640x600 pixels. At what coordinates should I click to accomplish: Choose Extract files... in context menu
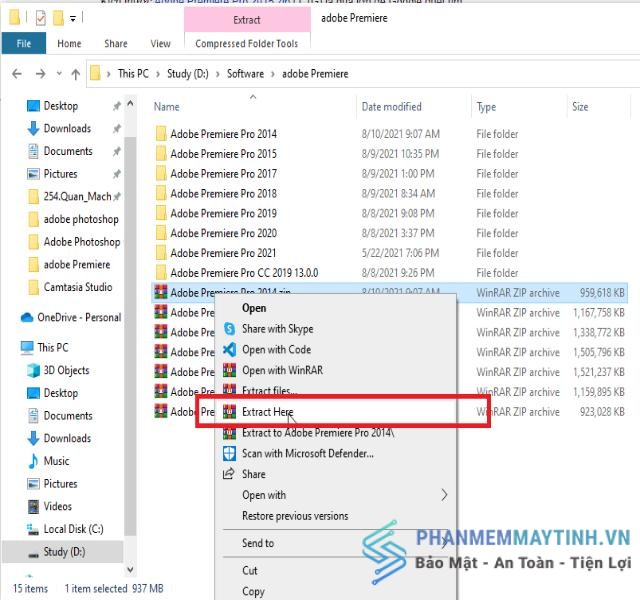(269, 390)
